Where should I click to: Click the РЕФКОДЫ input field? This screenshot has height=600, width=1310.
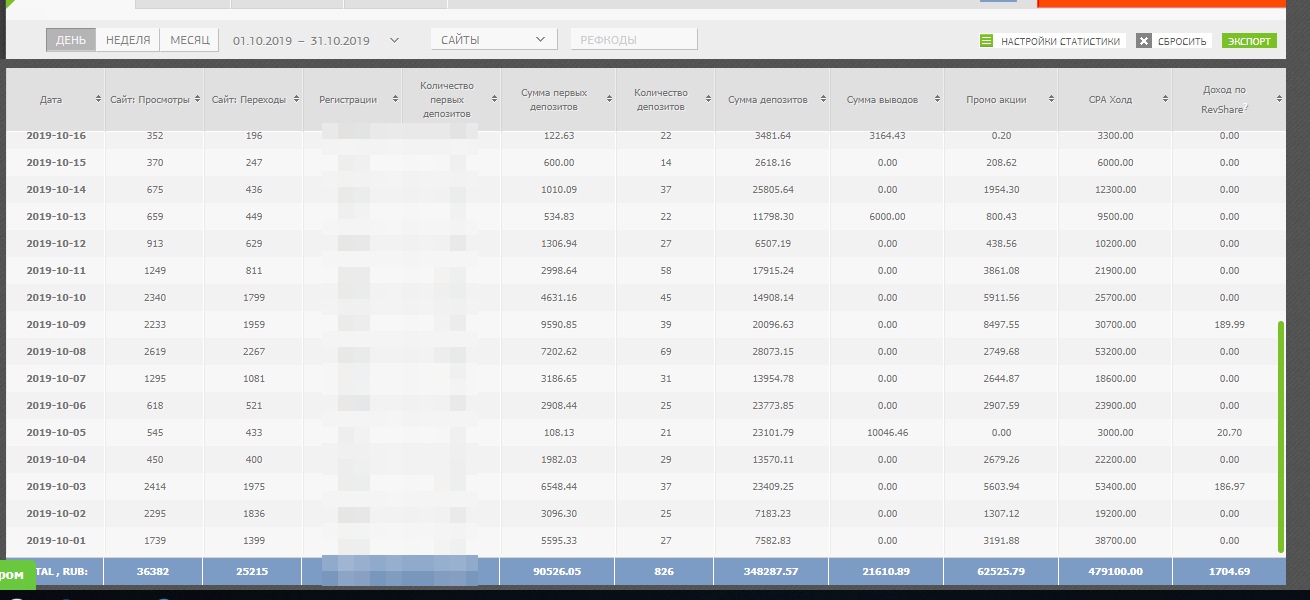(x=633, y=40)
